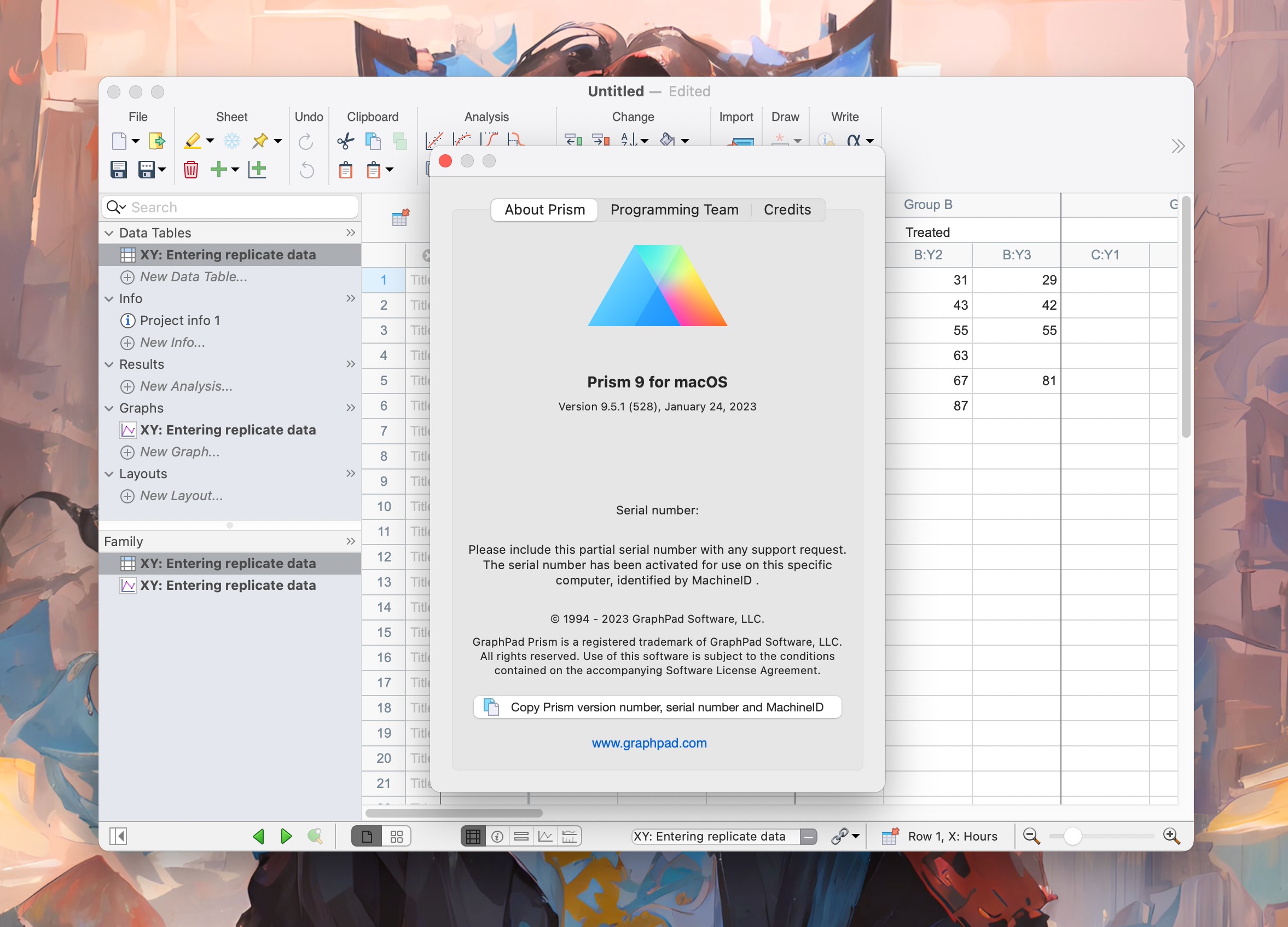Click the zoom slider knob
The image size is (1288, 927).
(x=1072, y=836)
